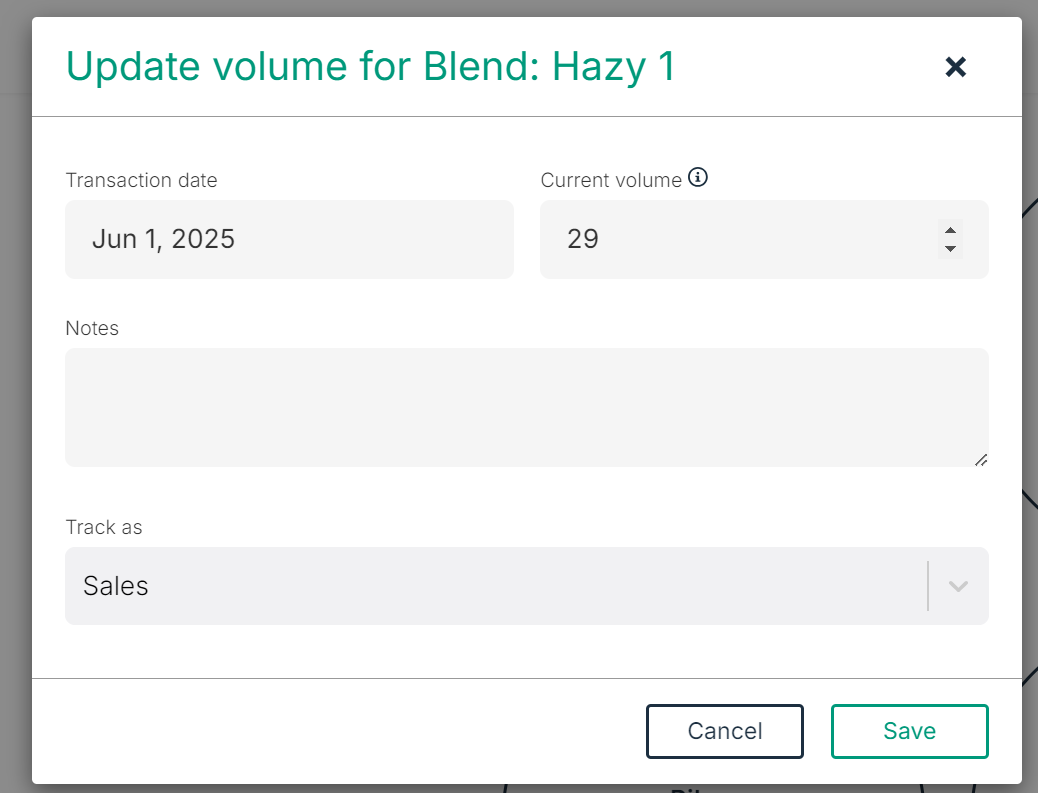Click the Current volume label text
The image size is (1038, 793).
[611, 180]
